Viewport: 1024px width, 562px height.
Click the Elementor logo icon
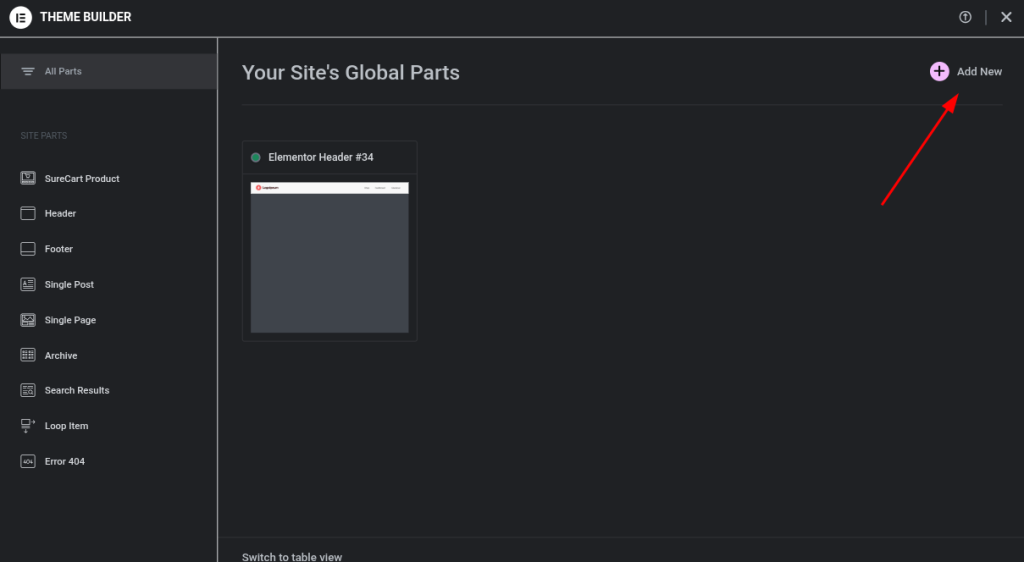(20, 17)
